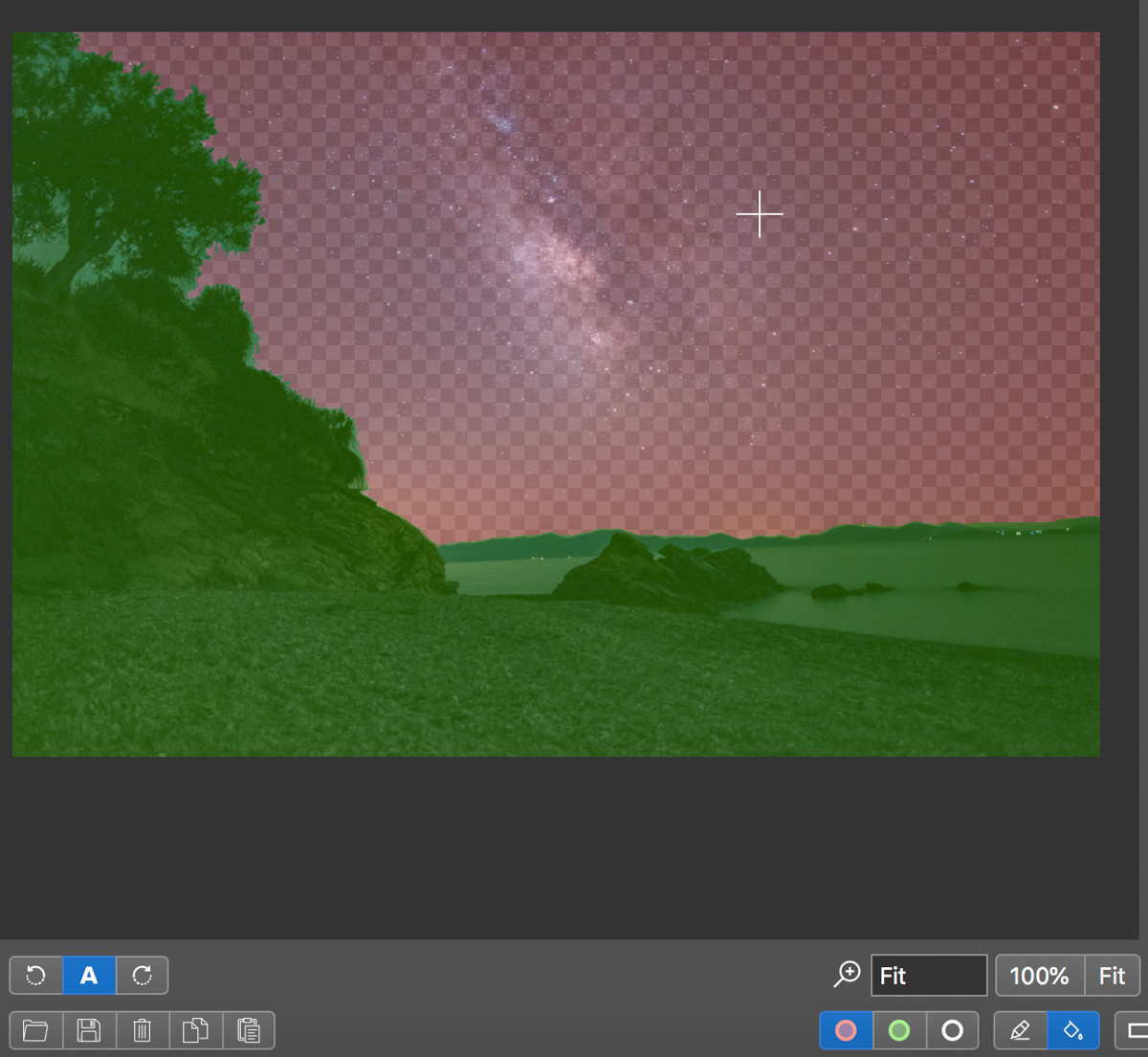Viewport: 1148px width, 1057px height.
Task: Click the undo arrow button
Action: coord(36,976)
